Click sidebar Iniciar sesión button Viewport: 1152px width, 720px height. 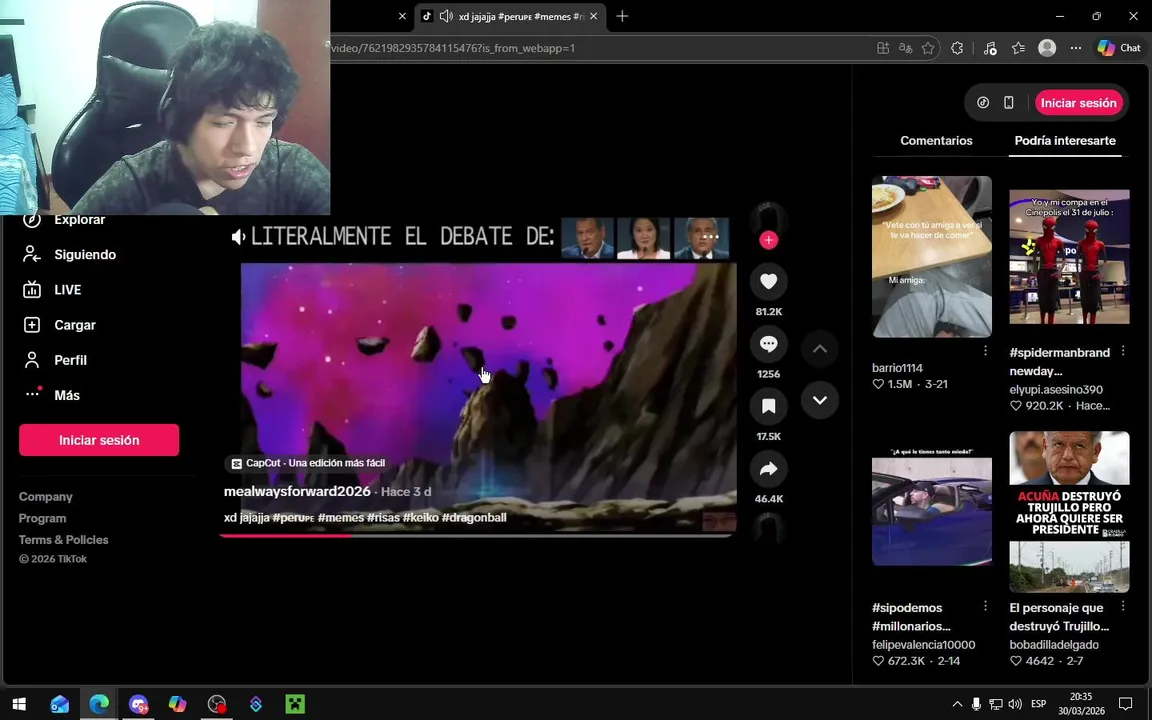pos(99,440)
